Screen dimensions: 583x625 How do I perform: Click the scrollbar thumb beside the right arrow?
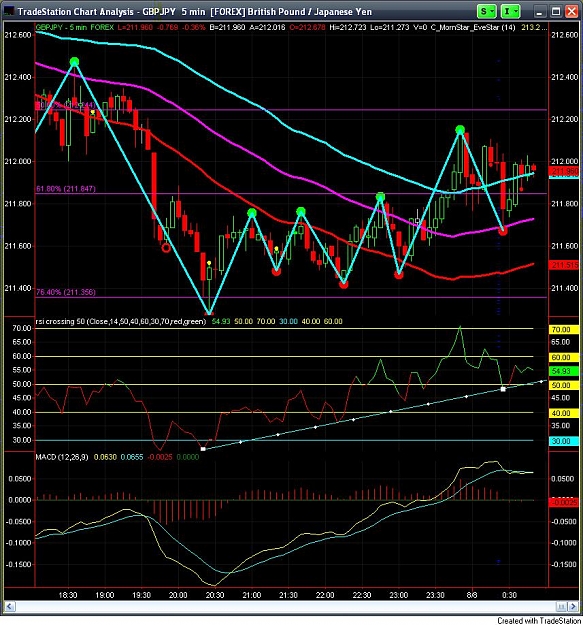click(x=562, y=607)
